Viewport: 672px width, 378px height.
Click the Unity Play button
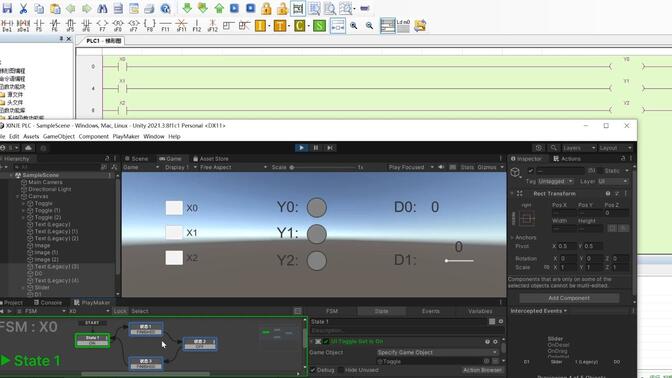pyautogui.click(x=301, y=148)
